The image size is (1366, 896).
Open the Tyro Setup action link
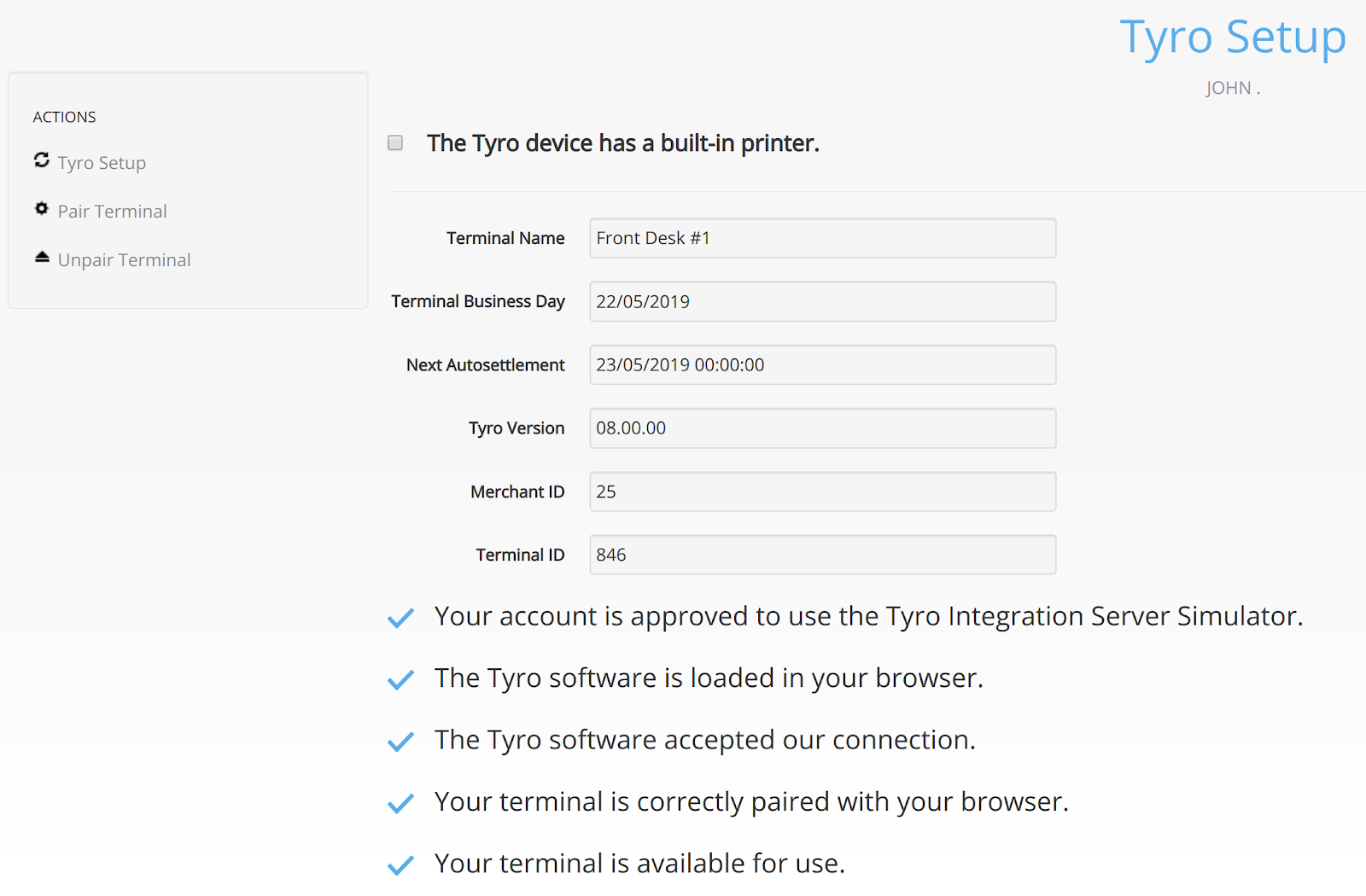pyautogui.click(x=102, y=163)
